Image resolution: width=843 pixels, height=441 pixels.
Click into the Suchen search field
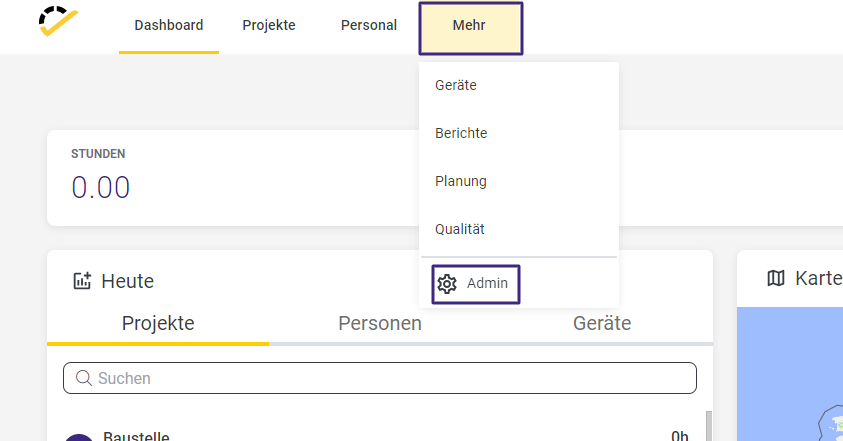coord(380,378)
